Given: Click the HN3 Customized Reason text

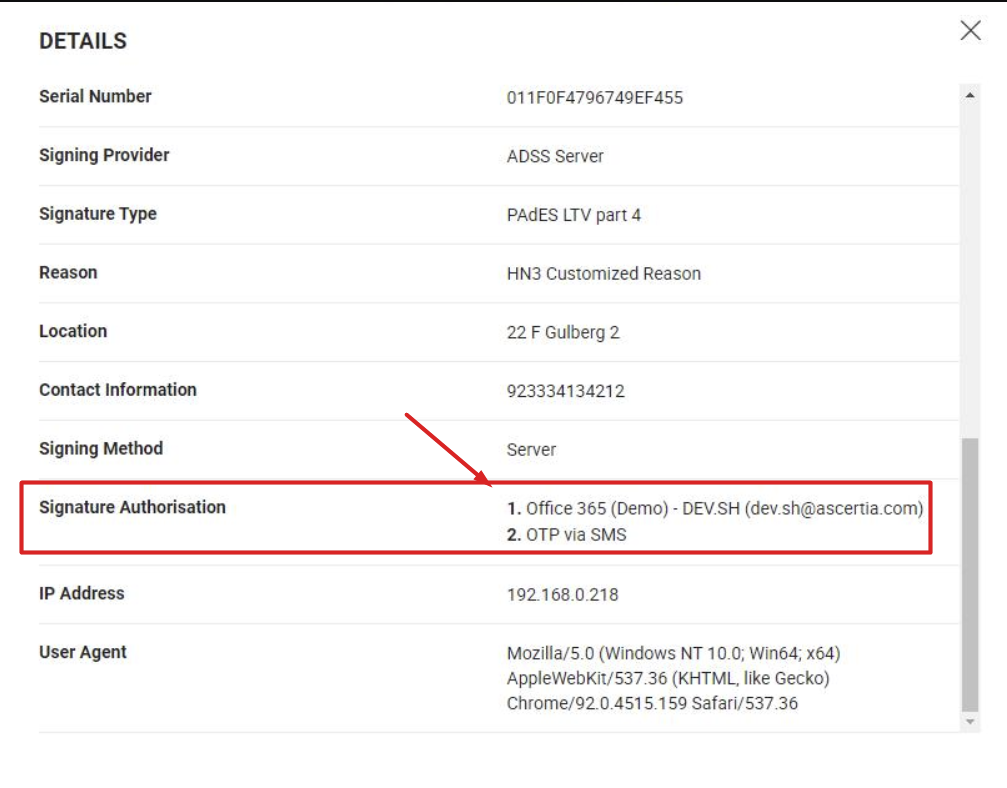Looking at the screenshot, I should pos(604,273).
